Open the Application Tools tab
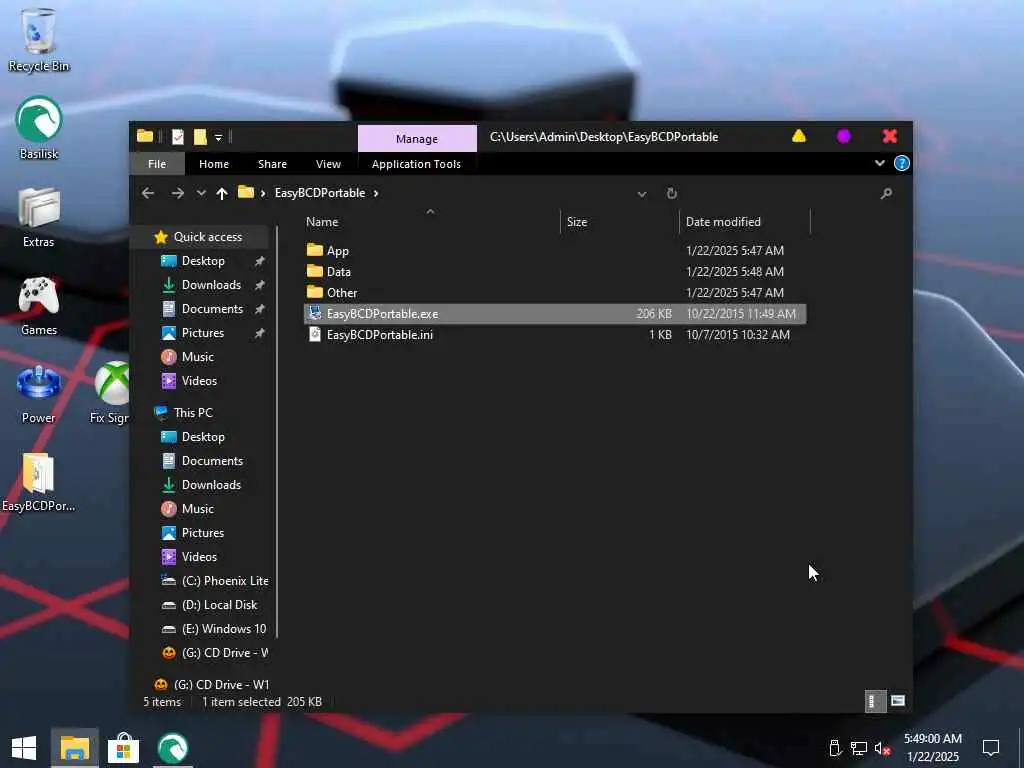The height and width of the screenshot is (768, 1024). [x=416, y=164]
